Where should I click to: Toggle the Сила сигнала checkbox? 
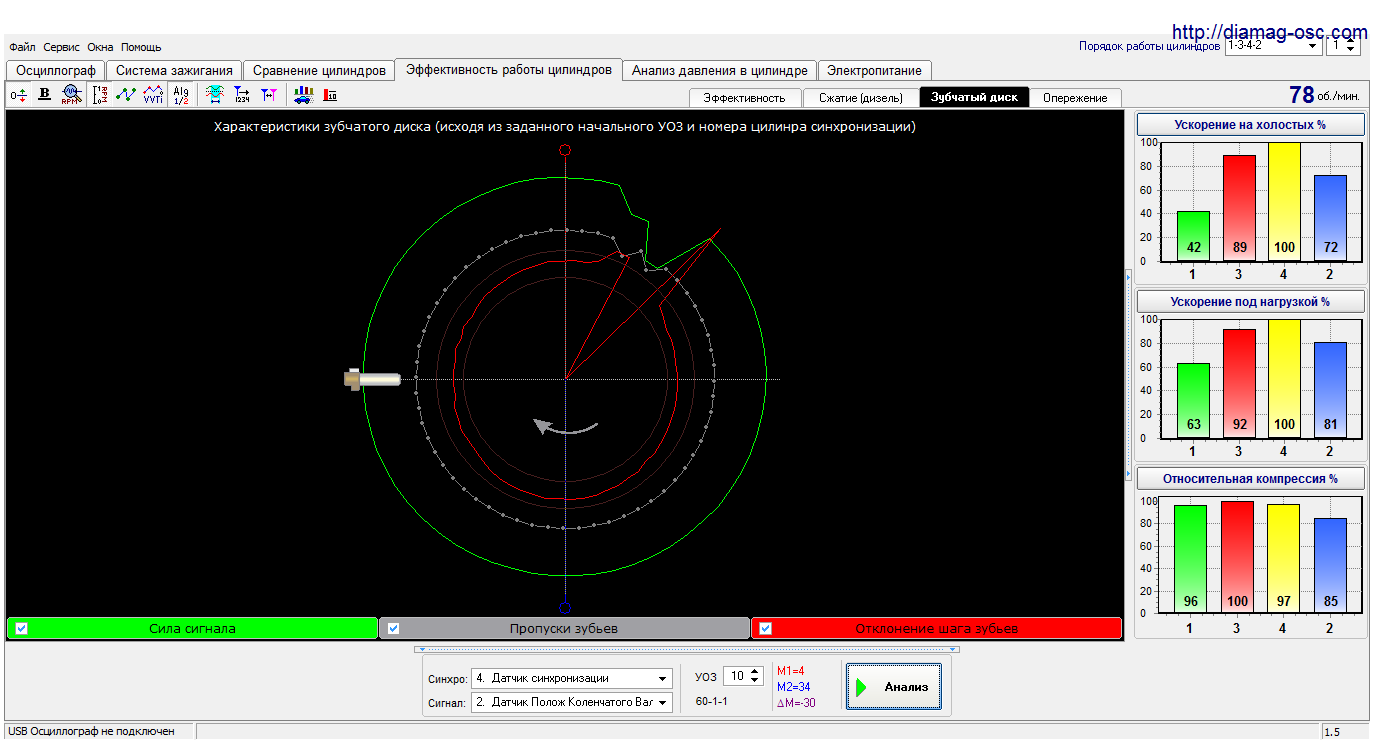pyautogui.click(x=22, y=629)
